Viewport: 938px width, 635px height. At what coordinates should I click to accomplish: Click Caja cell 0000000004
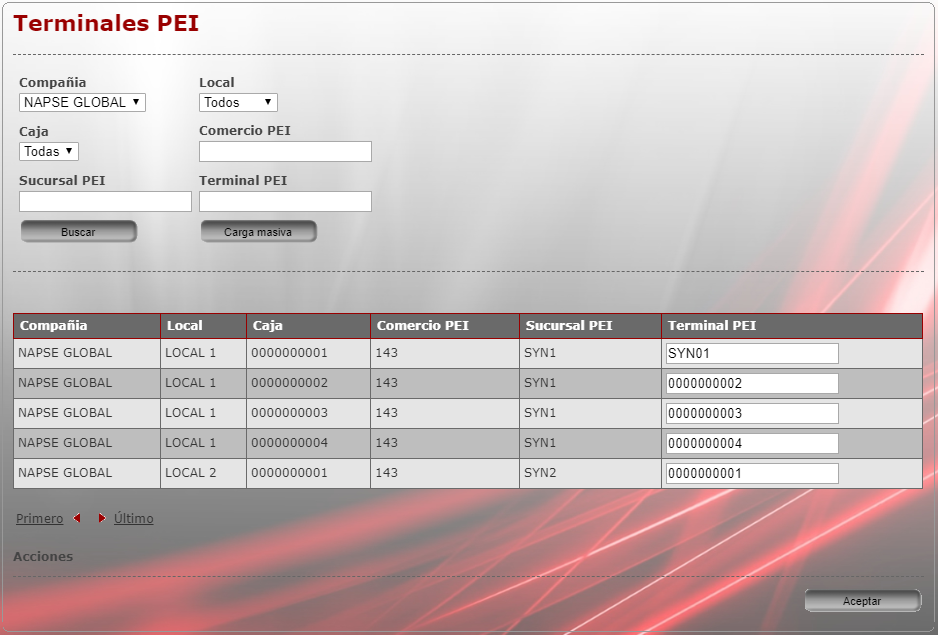[x=308, y=443]
